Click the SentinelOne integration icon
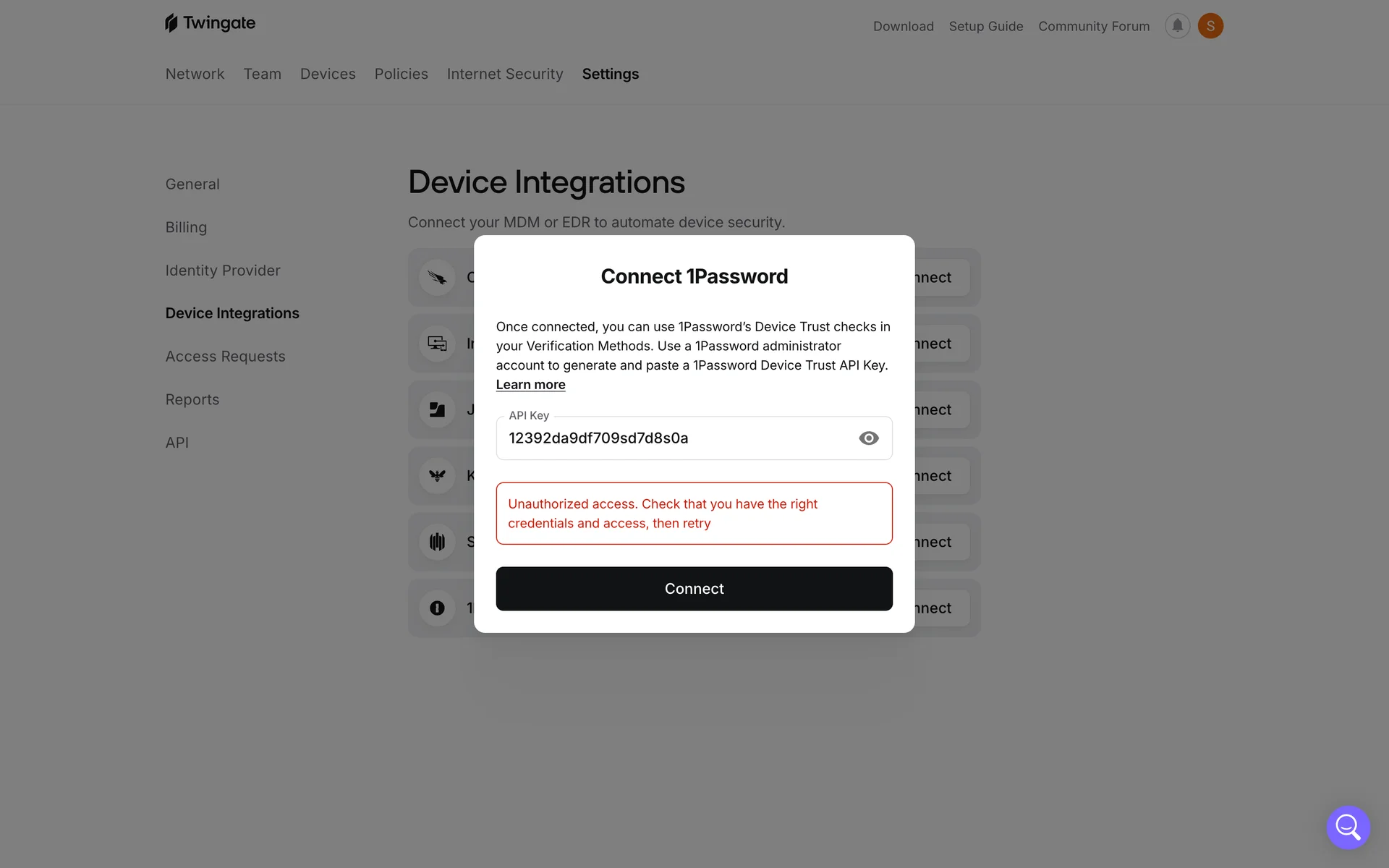 [x=437, y=542]
